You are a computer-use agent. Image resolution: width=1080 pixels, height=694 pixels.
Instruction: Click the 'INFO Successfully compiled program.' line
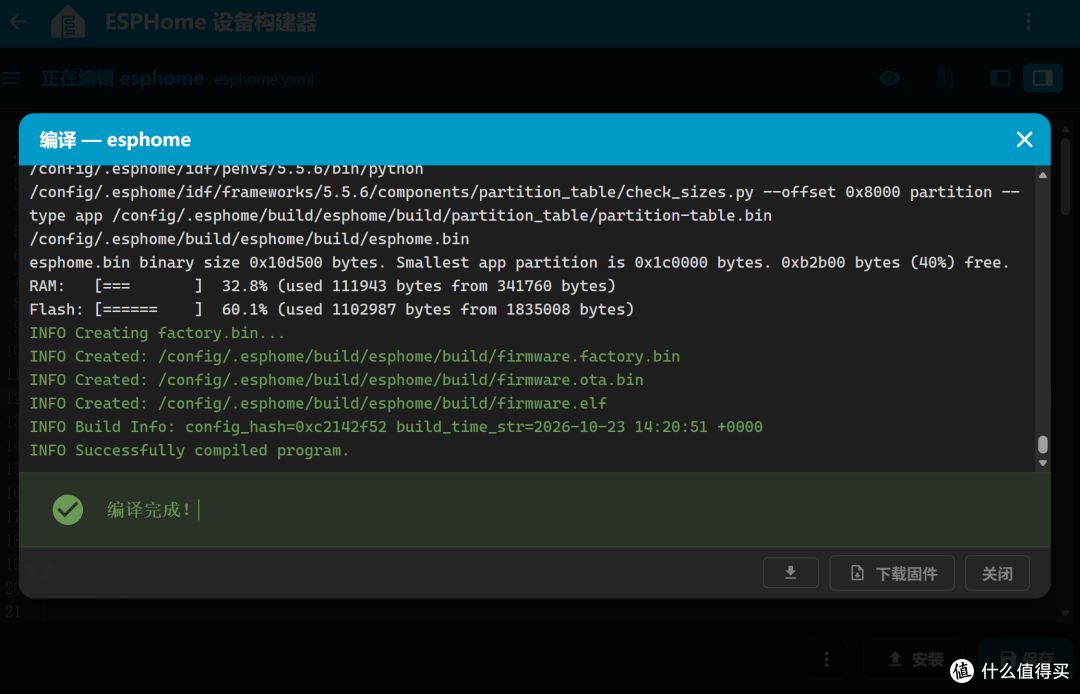coord(189,450)
